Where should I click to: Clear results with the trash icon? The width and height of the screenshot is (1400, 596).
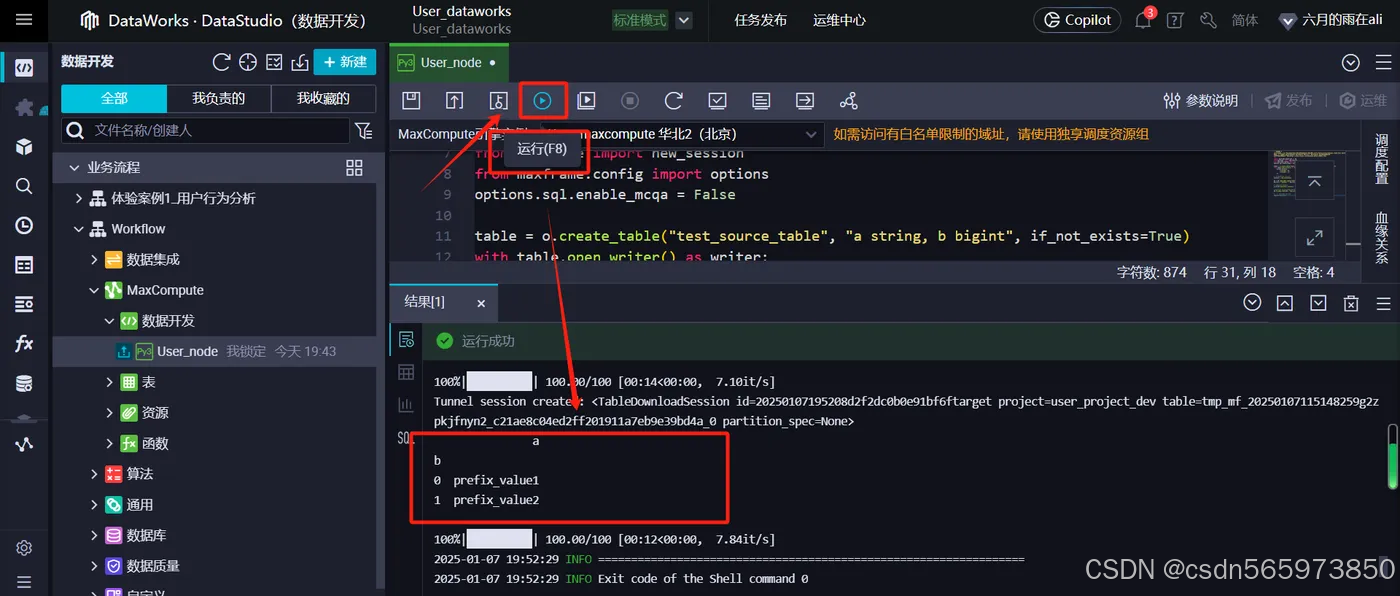point(1351,303)
